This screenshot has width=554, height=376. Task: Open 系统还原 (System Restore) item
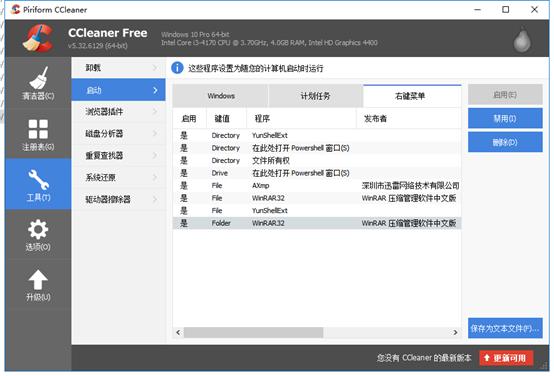[x=118, y=177]
